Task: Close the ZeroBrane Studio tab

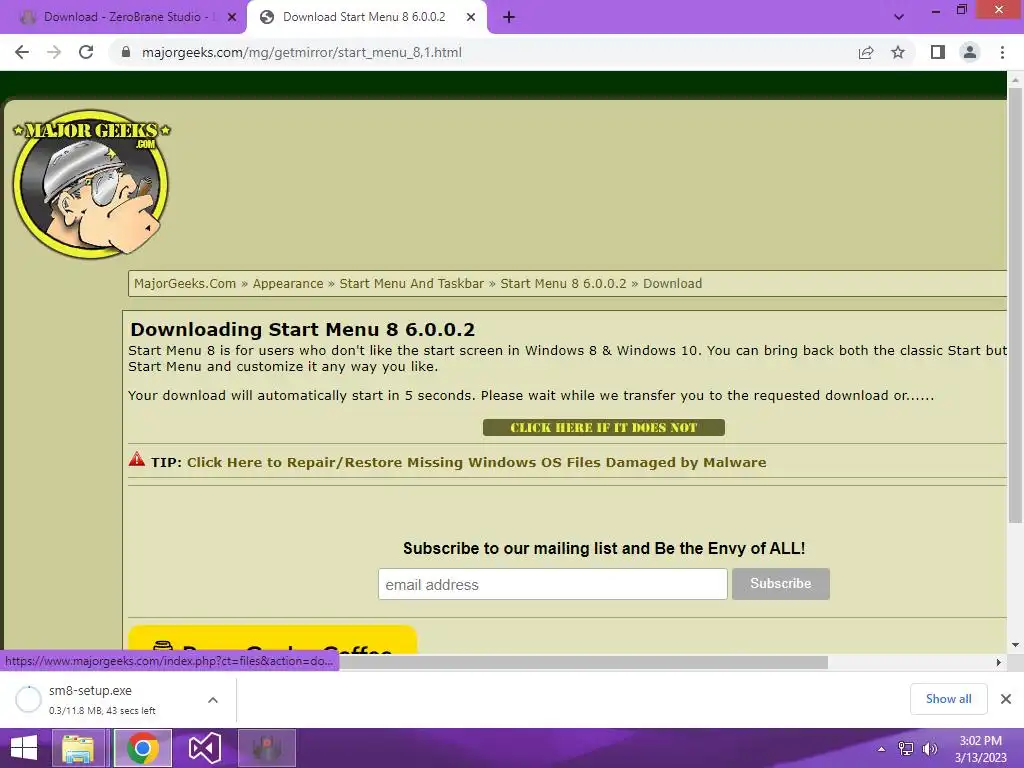Action: click(x=232, y=17)
